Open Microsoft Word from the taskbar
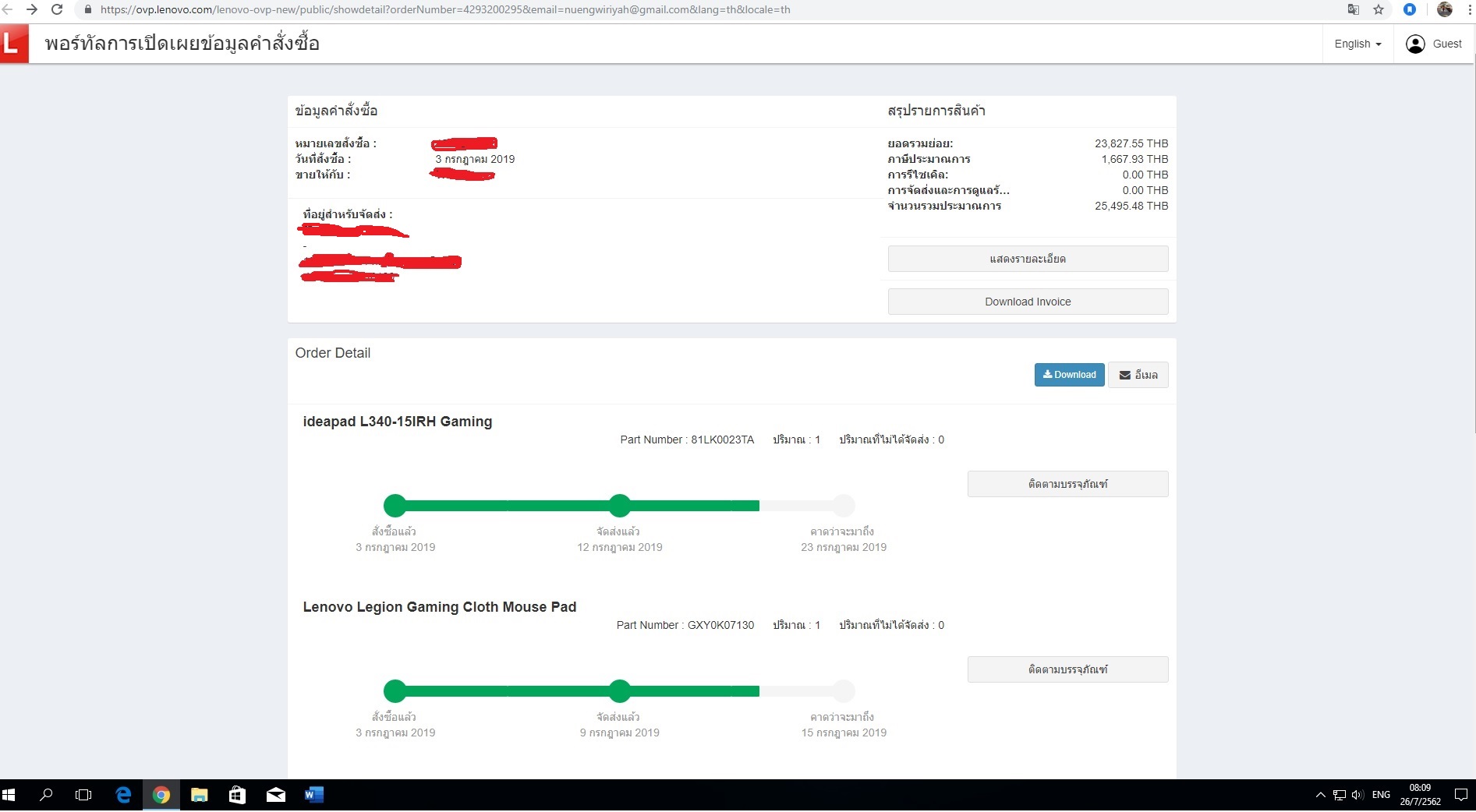The height and width of the screenshot is (812, 1476). (x=313, y=795)
